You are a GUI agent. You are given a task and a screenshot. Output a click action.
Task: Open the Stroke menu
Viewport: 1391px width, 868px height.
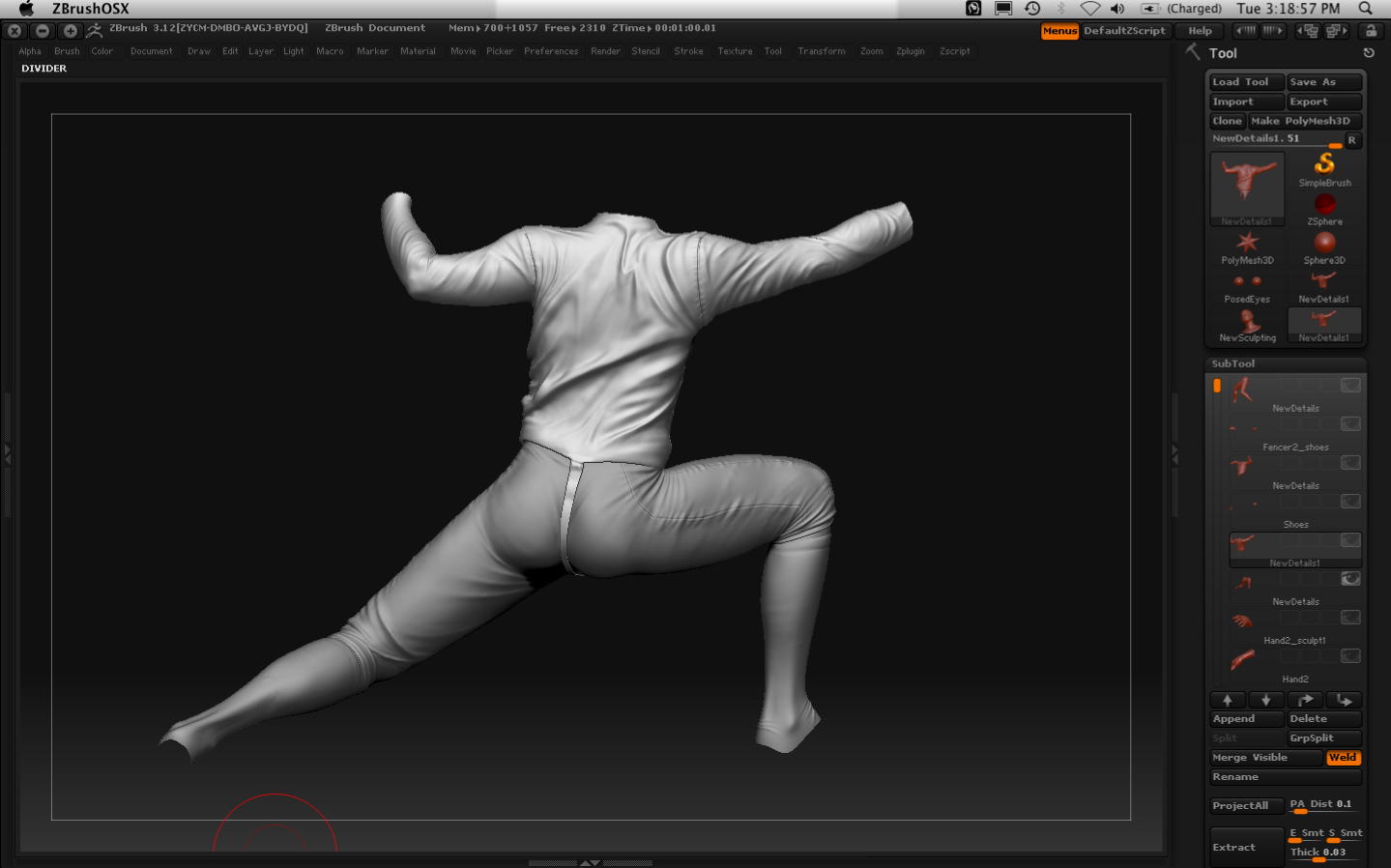(x=688, y=51)
